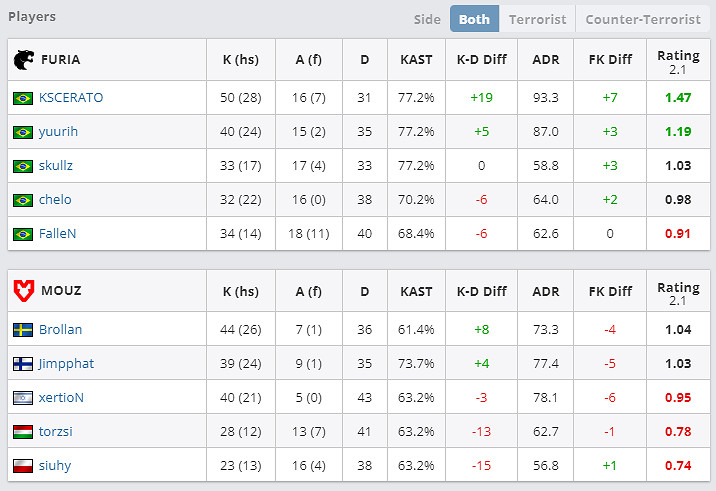Click the FURIA panther team logo
Viewport: 716px width, 491px height.
pos(22,60)
